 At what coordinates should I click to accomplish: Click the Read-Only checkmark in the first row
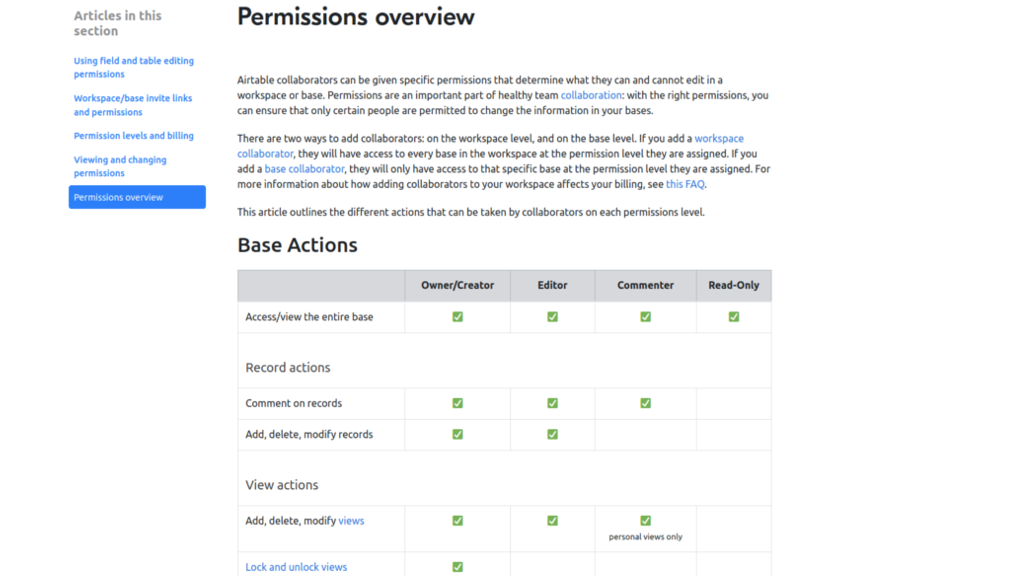[733, 316]
